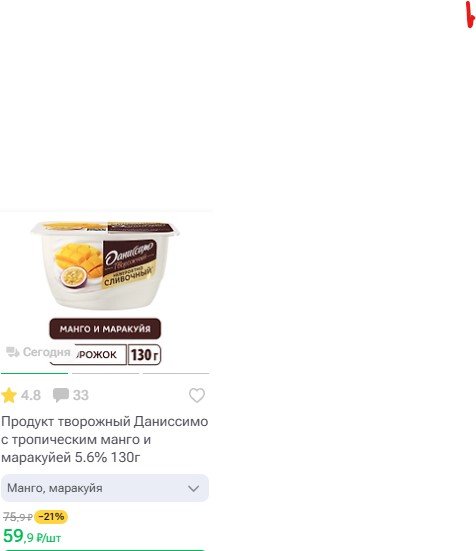Expand flavor options with the chevron arrow
The image size is (476, 551).
194,488
